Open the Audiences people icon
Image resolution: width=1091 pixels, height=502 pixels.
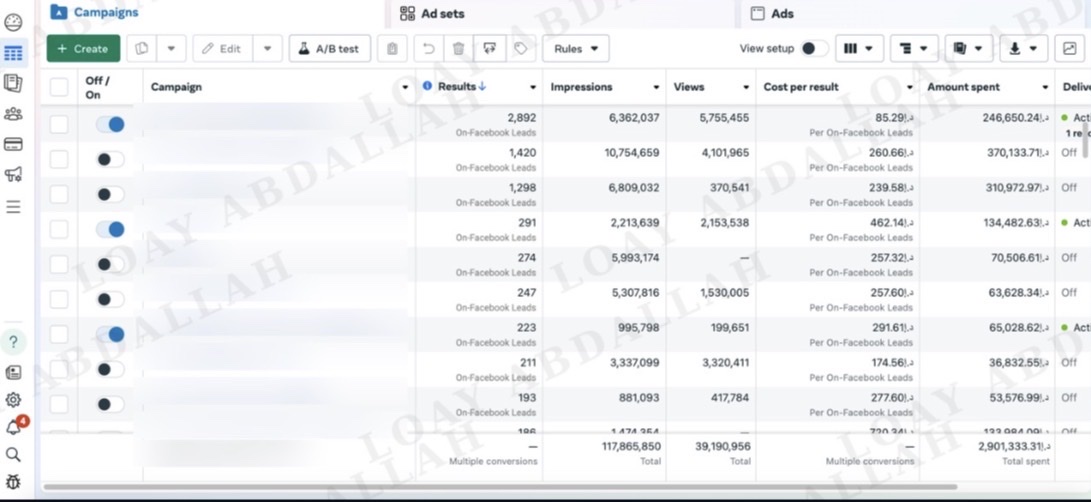click(13, 113)
